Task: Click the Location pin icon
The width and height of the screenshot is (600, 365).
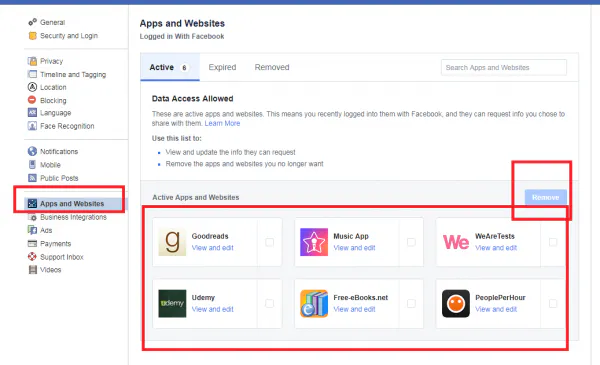Action: [x=33, y=87]
